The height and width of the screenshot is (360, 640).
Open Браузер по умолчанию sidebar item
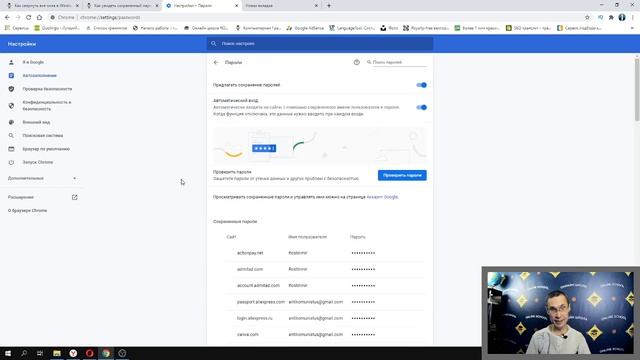pos(46,149)
